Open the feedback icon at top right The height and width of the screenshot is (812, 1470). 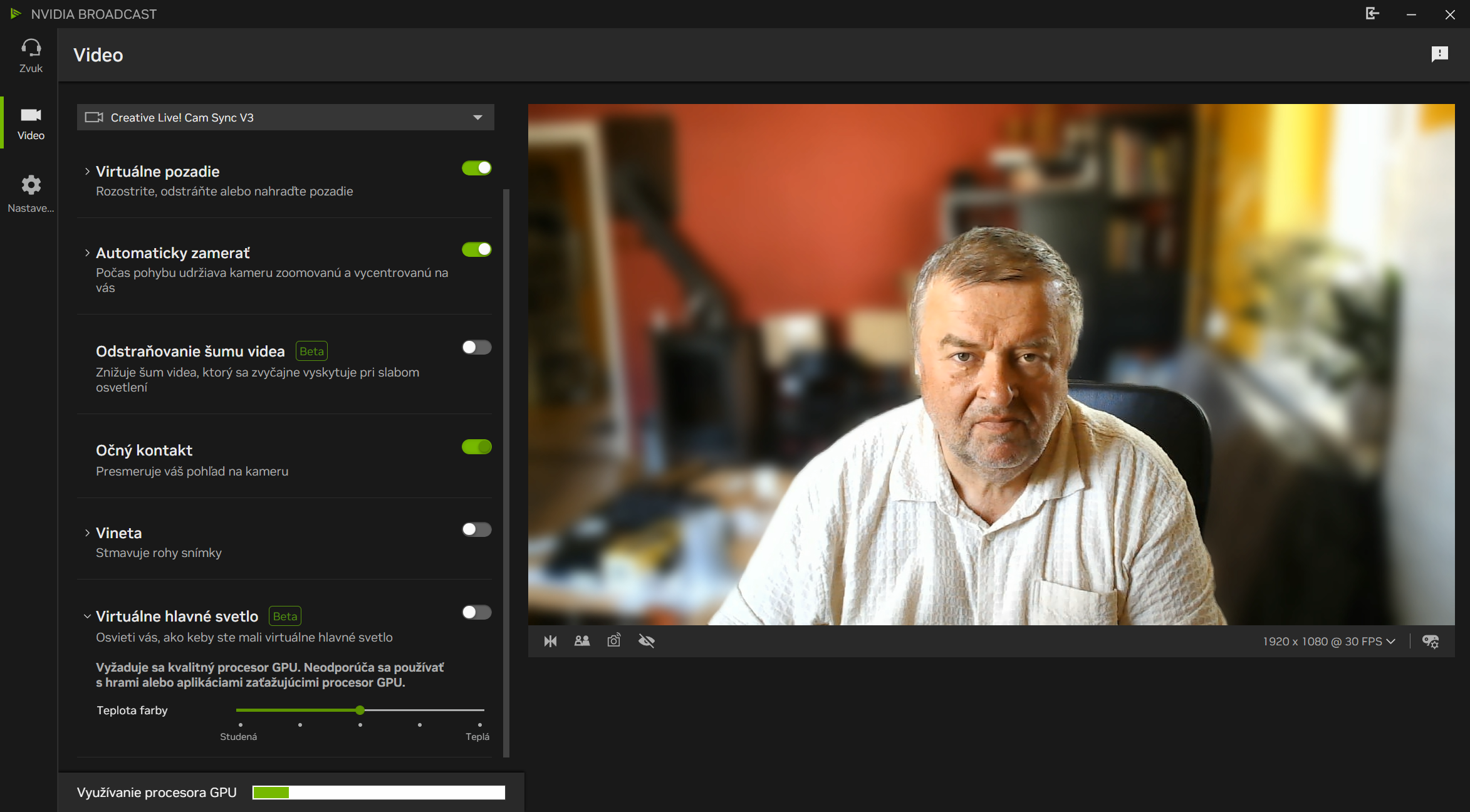(1439, 55)
